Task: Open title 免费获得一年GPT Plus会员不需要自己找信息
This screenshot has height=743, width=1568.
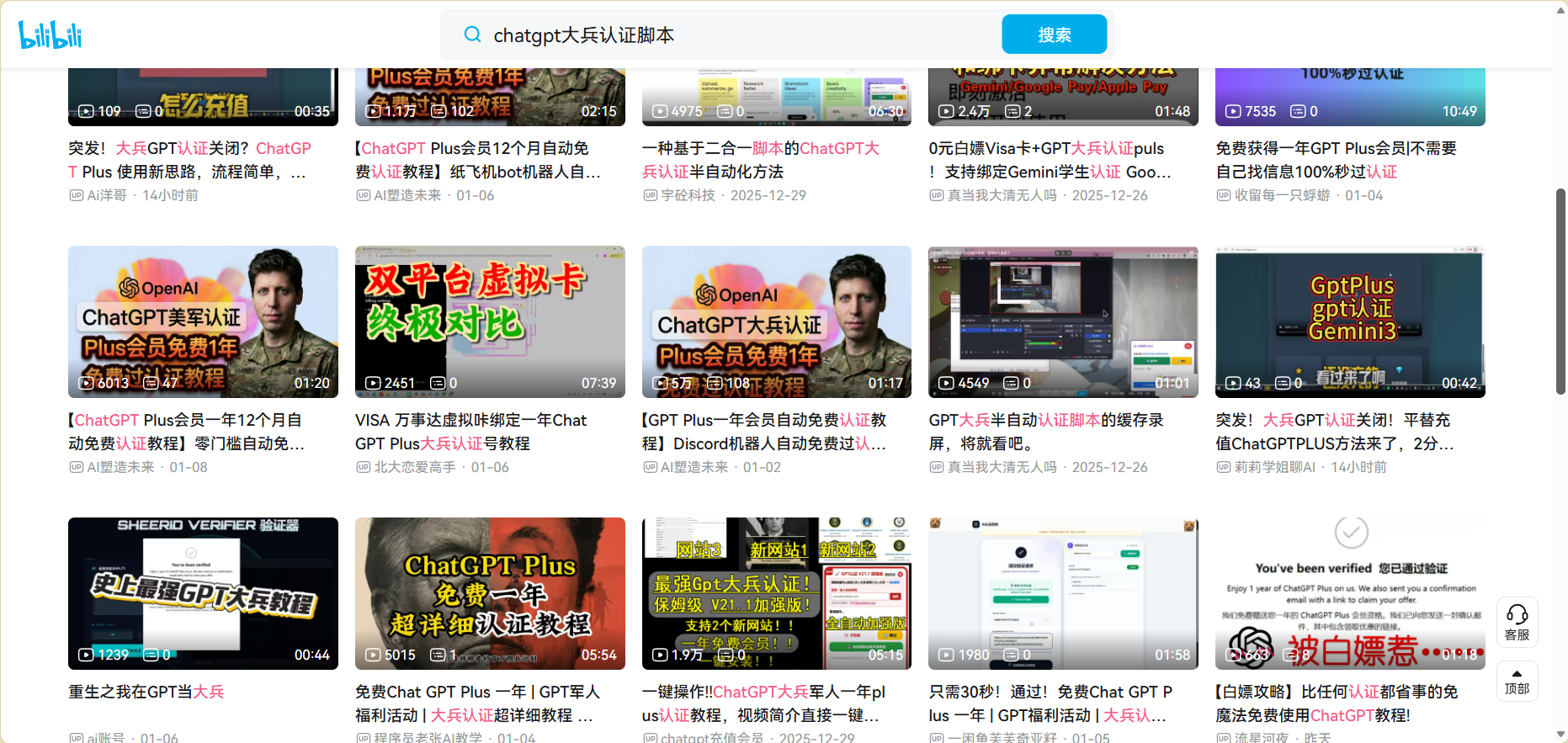Action: pos(1337,160)
